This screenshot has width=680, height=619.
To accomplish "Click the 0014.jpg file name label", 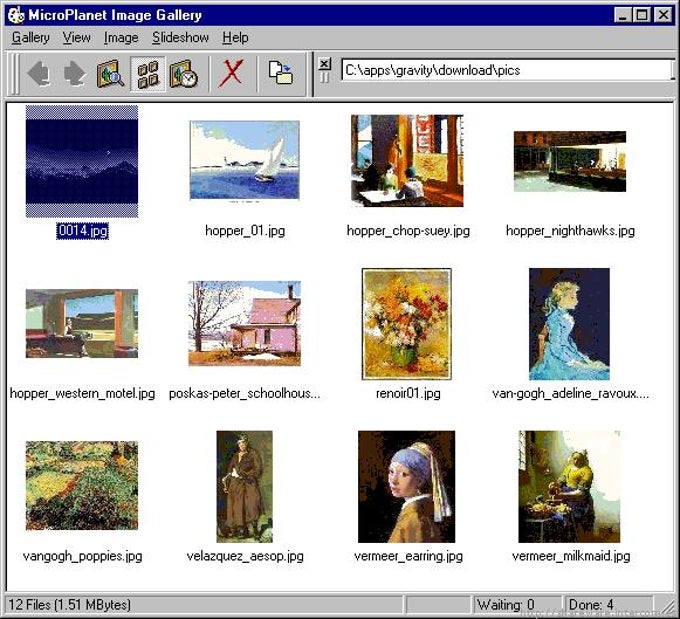I will 82,231.
